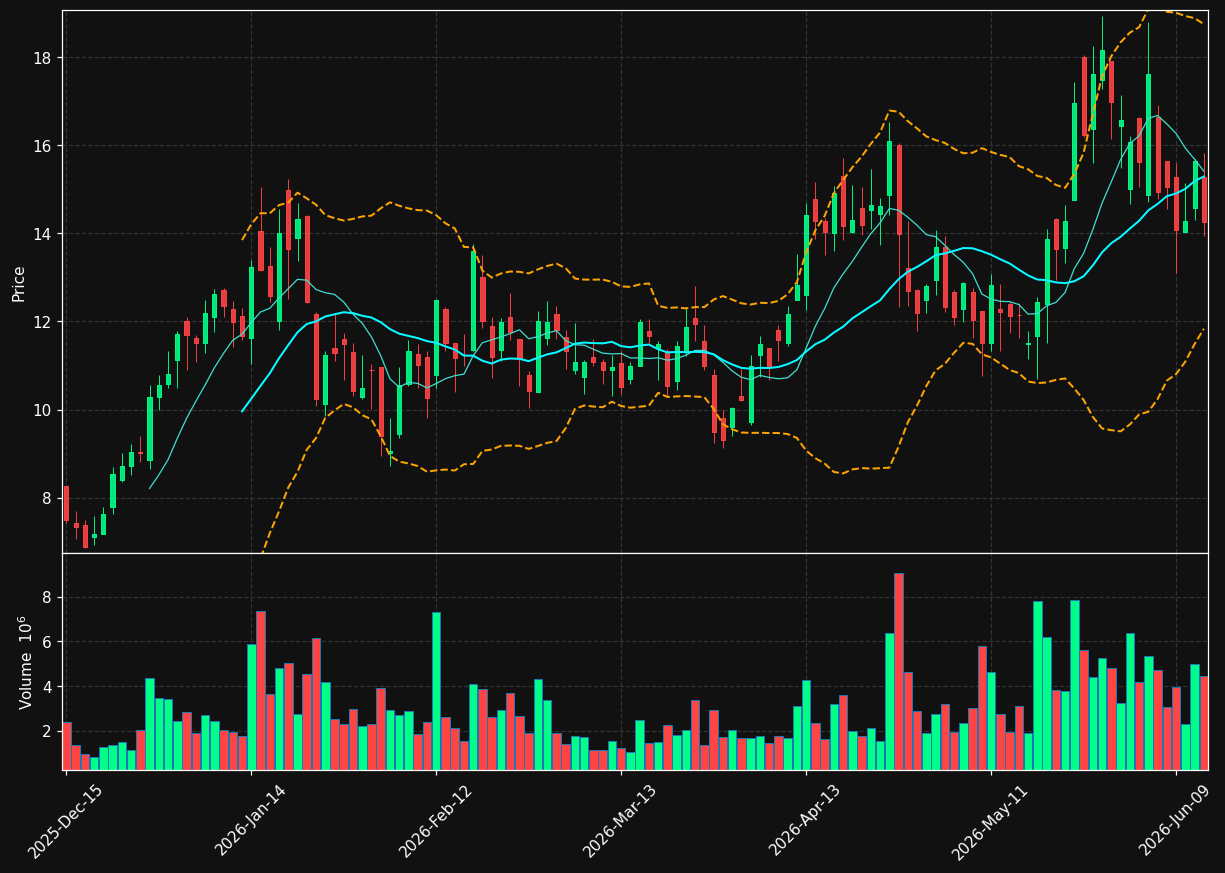Viewport: 1225px width, 873px height.
Task: Click the 2026-Apr-13 date label
Action: coord(806,821)
